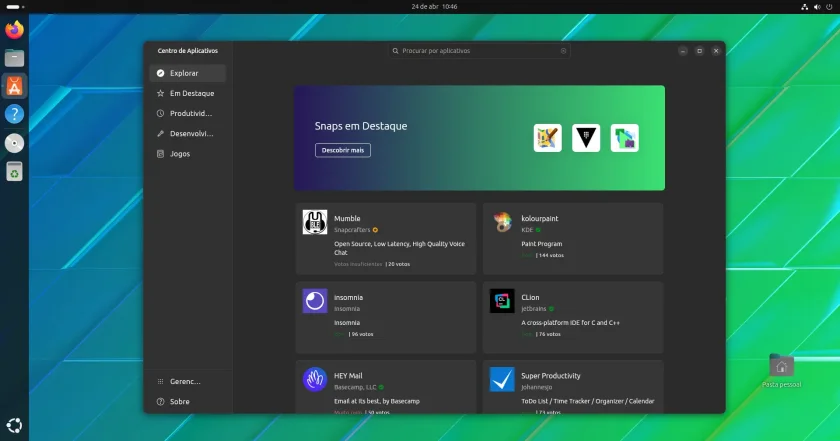Open the Desenvolvimento category
Image resolution: width=840 pixels, height=441 pixels.
pos(188,133)
